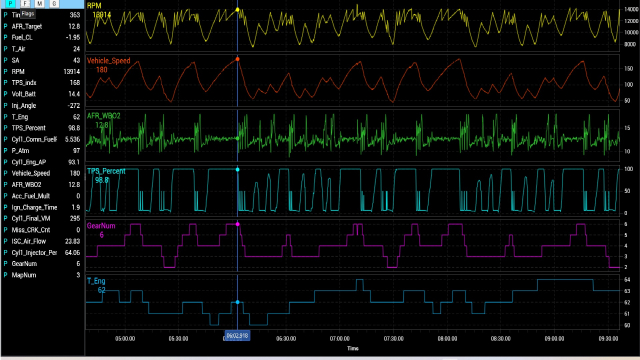Click the 07:00.00 mark on the time axis
Screen dimensions: 640x360
pyautogui.click(x=340, y=339)
